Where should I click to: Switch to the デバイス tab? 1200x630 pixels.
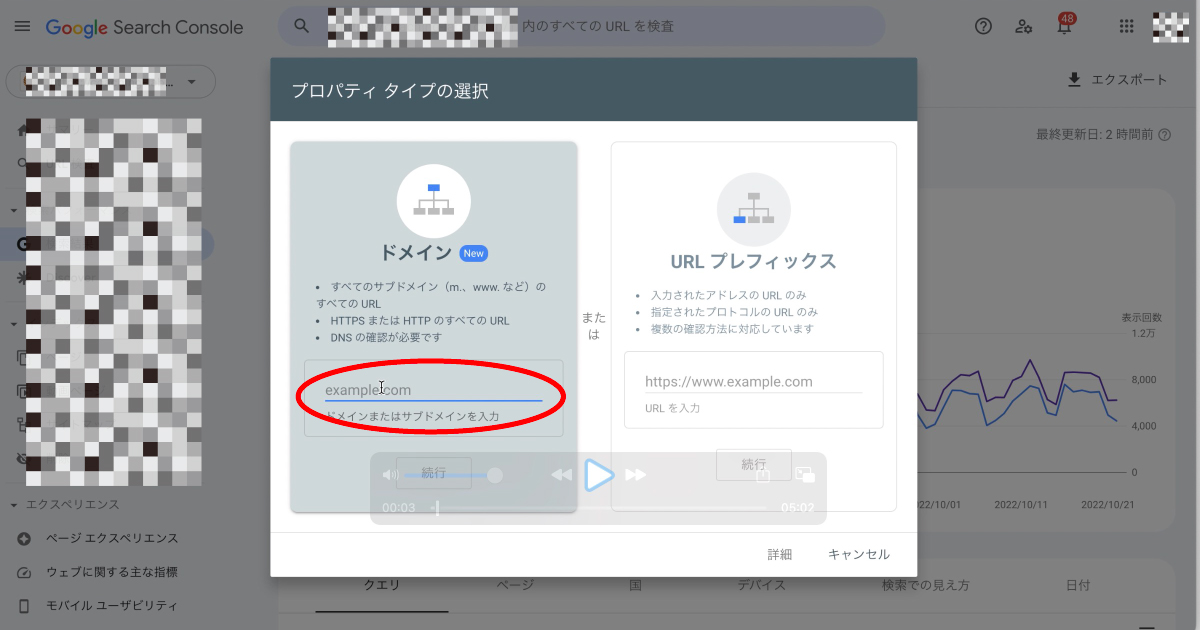(x=762, y=586)
